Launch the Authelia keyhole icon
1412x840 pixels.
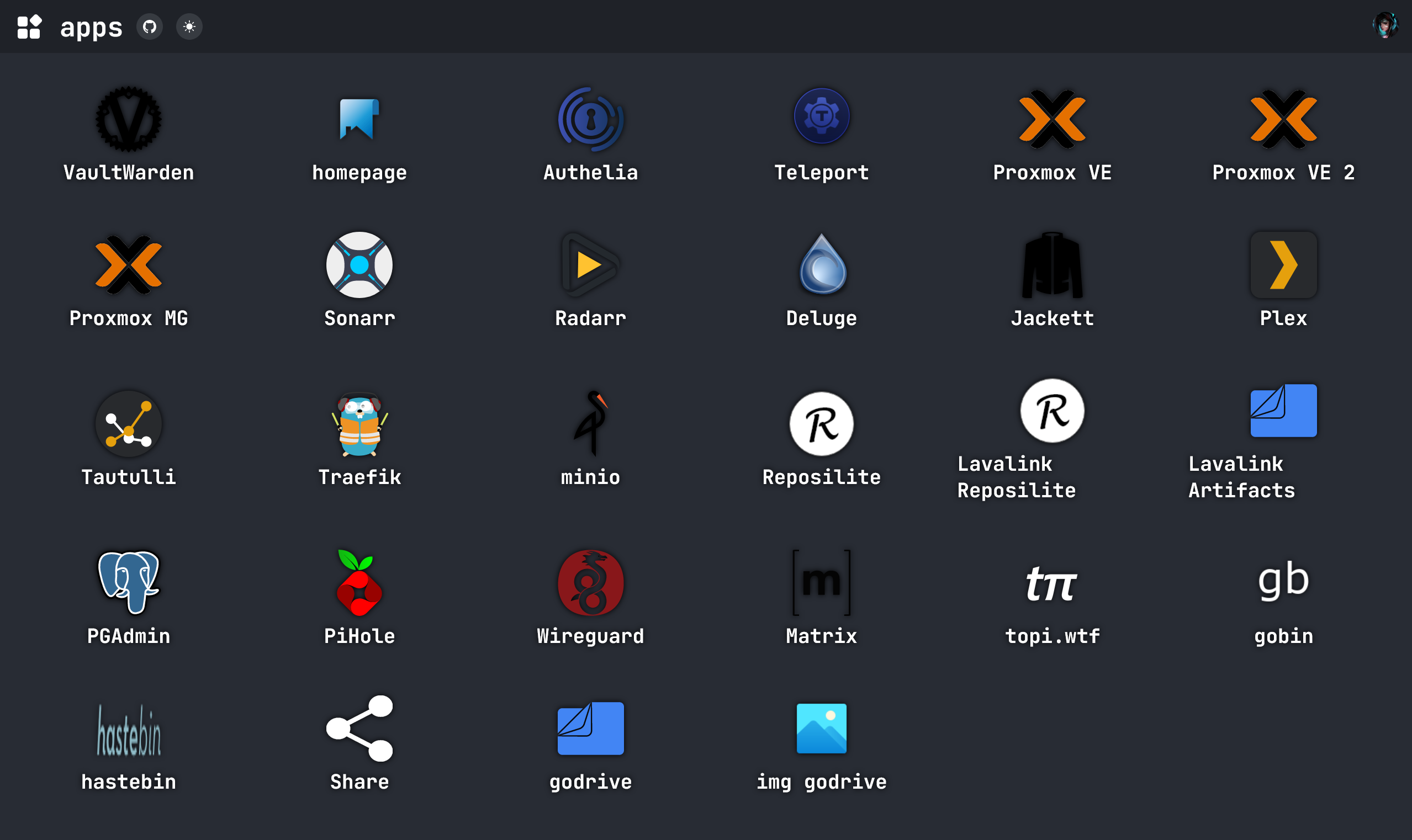pos(590,119)
